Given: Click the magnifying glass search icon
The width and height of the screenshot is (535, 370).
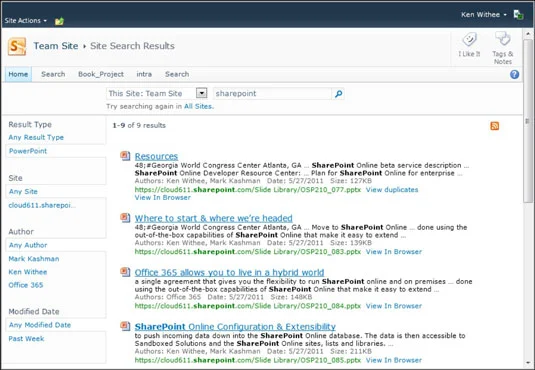Looking at the screenshot, I should click(338, 94).
